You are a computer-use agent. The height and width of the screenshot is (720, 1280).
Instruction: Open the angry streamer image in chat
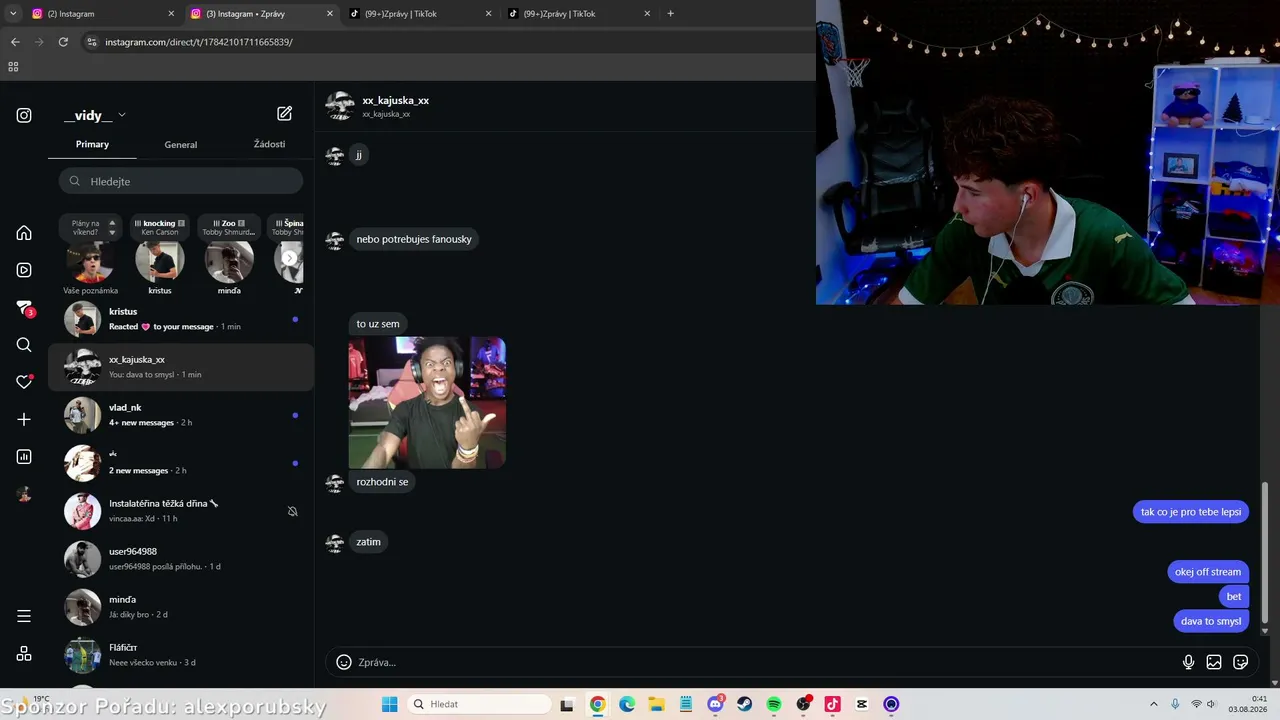tap(427, 403)
